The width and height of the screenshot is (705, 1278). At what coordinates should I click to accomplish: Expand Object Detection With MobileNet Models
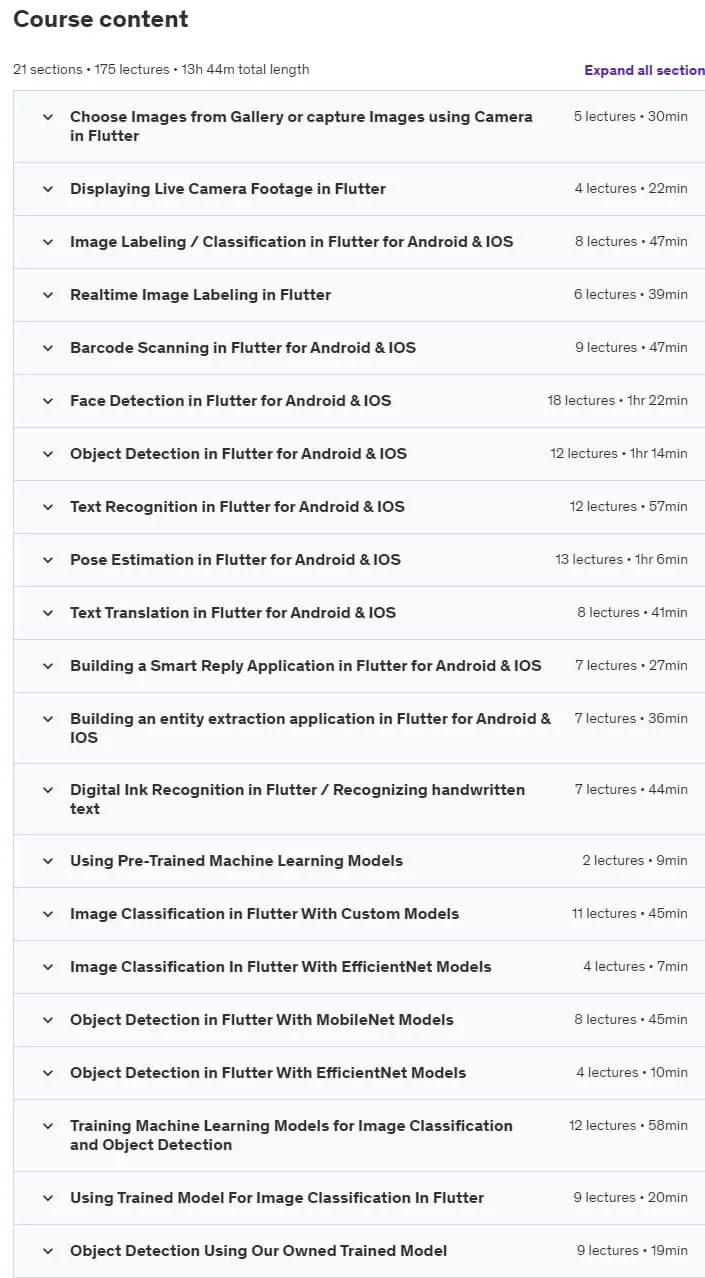(x=359, y=1020)
